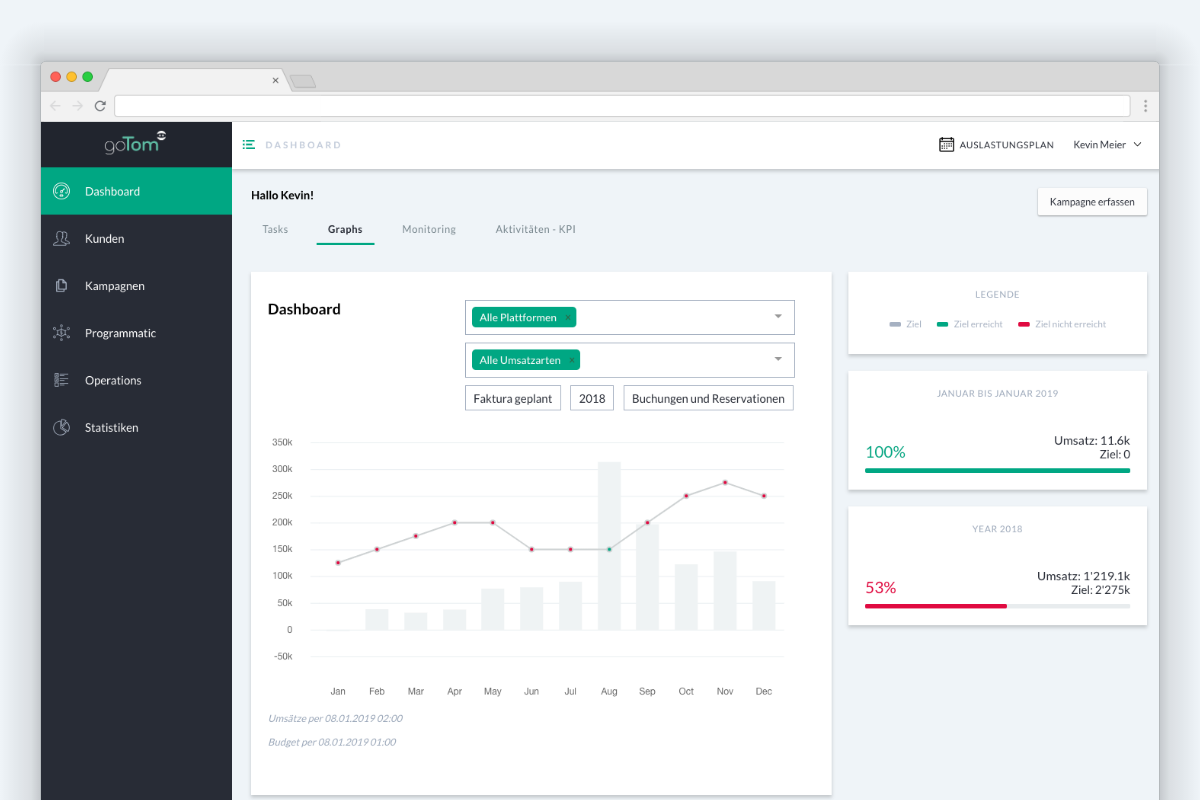Switch to the Tasks tab
The width and height of the screenshot is (1200, 800).
[x=275, y=229]
